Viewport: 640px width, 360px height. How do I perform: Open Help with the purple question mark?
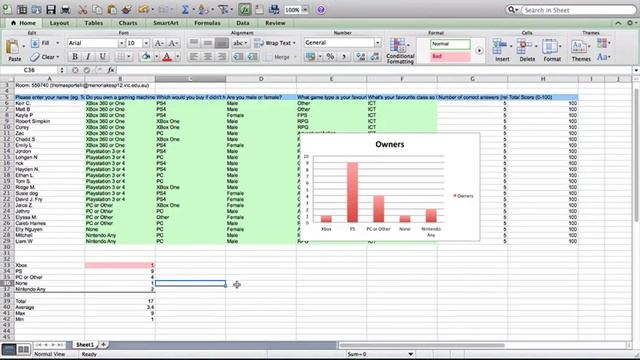[x=321, y=10]
